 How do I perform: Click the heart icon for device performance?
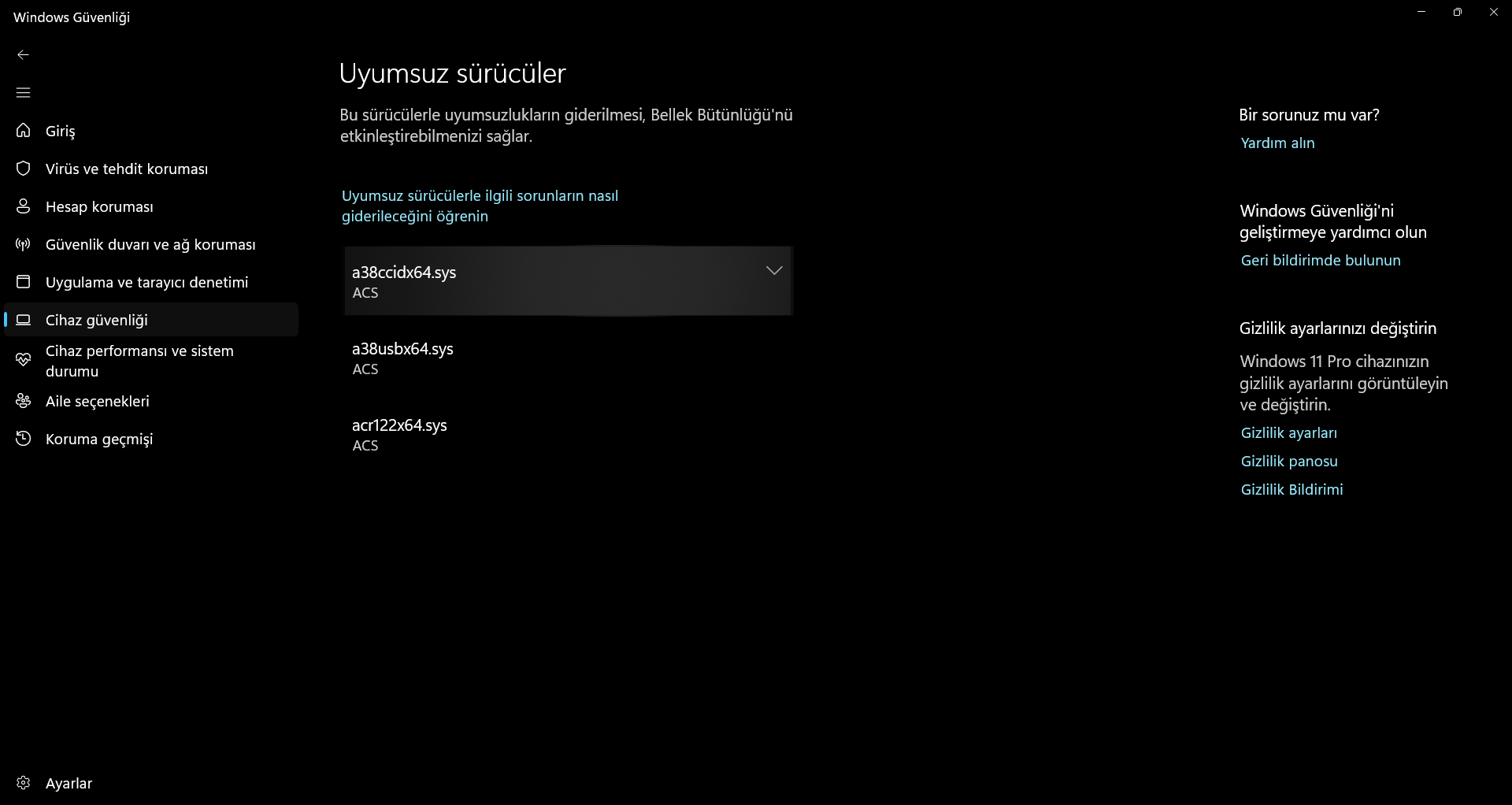pyautogui.click(x=24, y=360)
